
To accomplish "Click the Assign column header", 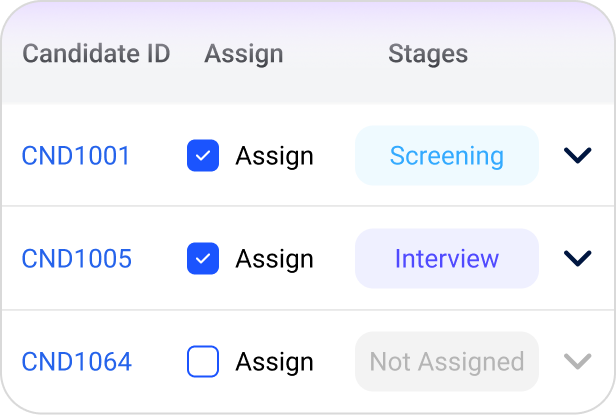I will pos(244,54).
